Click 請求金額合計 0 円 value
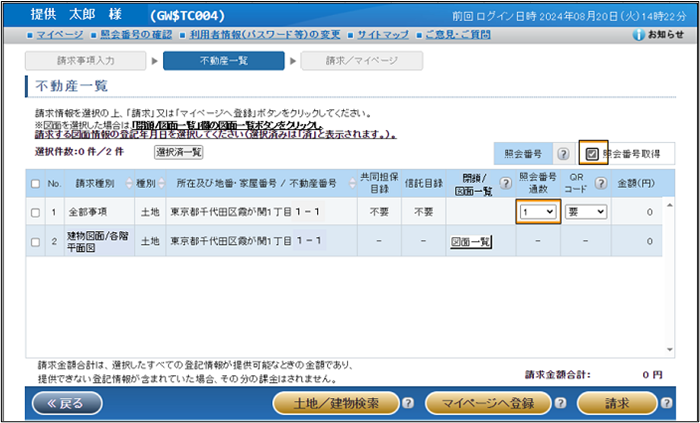 (x=653, y=375)
